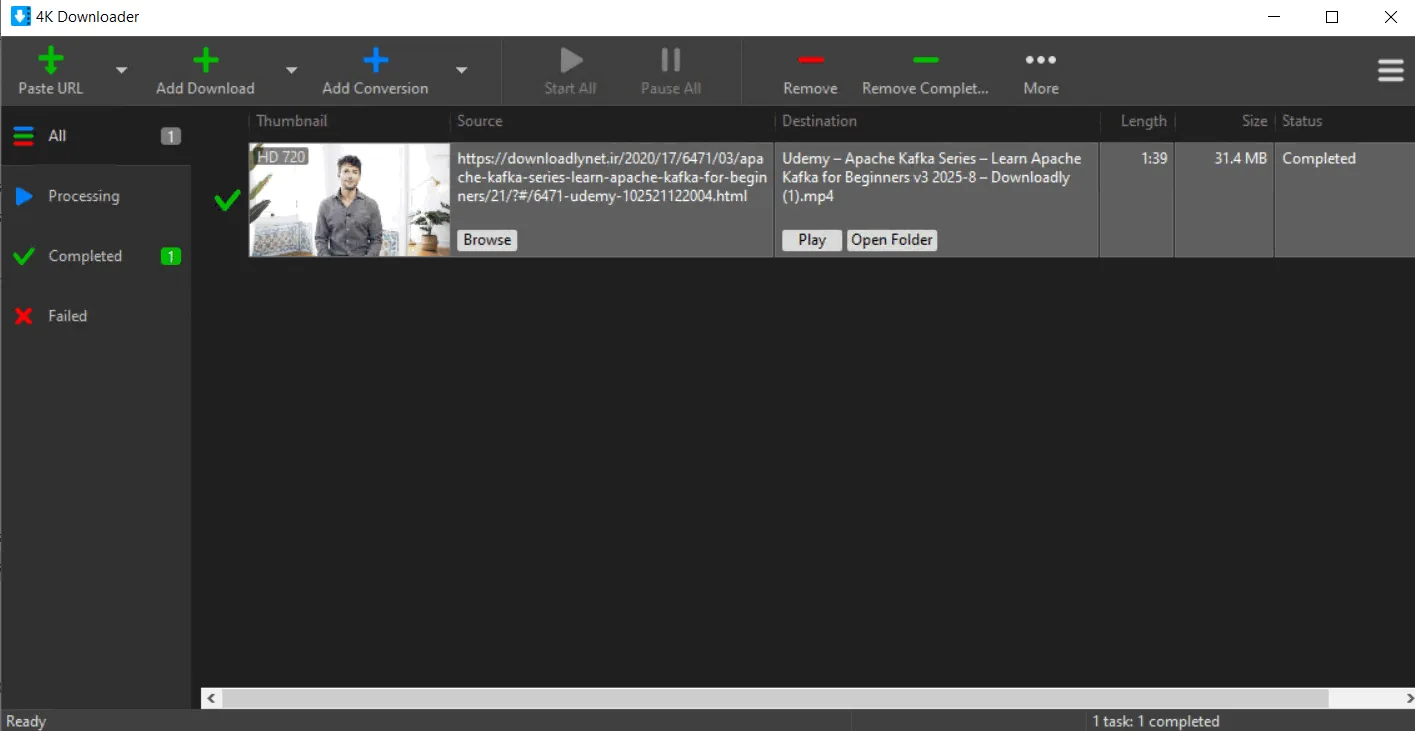Viewport: 1415px width, 731px height.
Task: Filter by Completed tasks
Action: (x=96, y=256)
